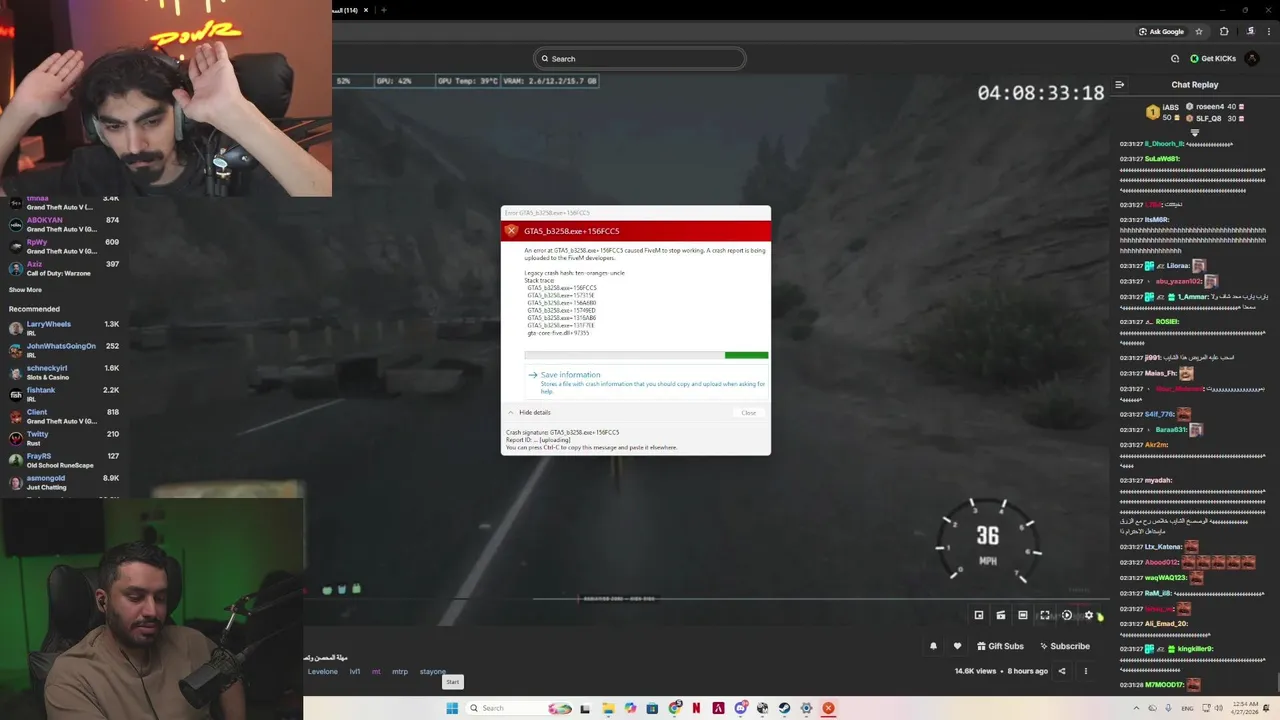This screenshot has width=1280, height=720.
Task: Show hidden tray icons chevron
Action: [1134, 708]
